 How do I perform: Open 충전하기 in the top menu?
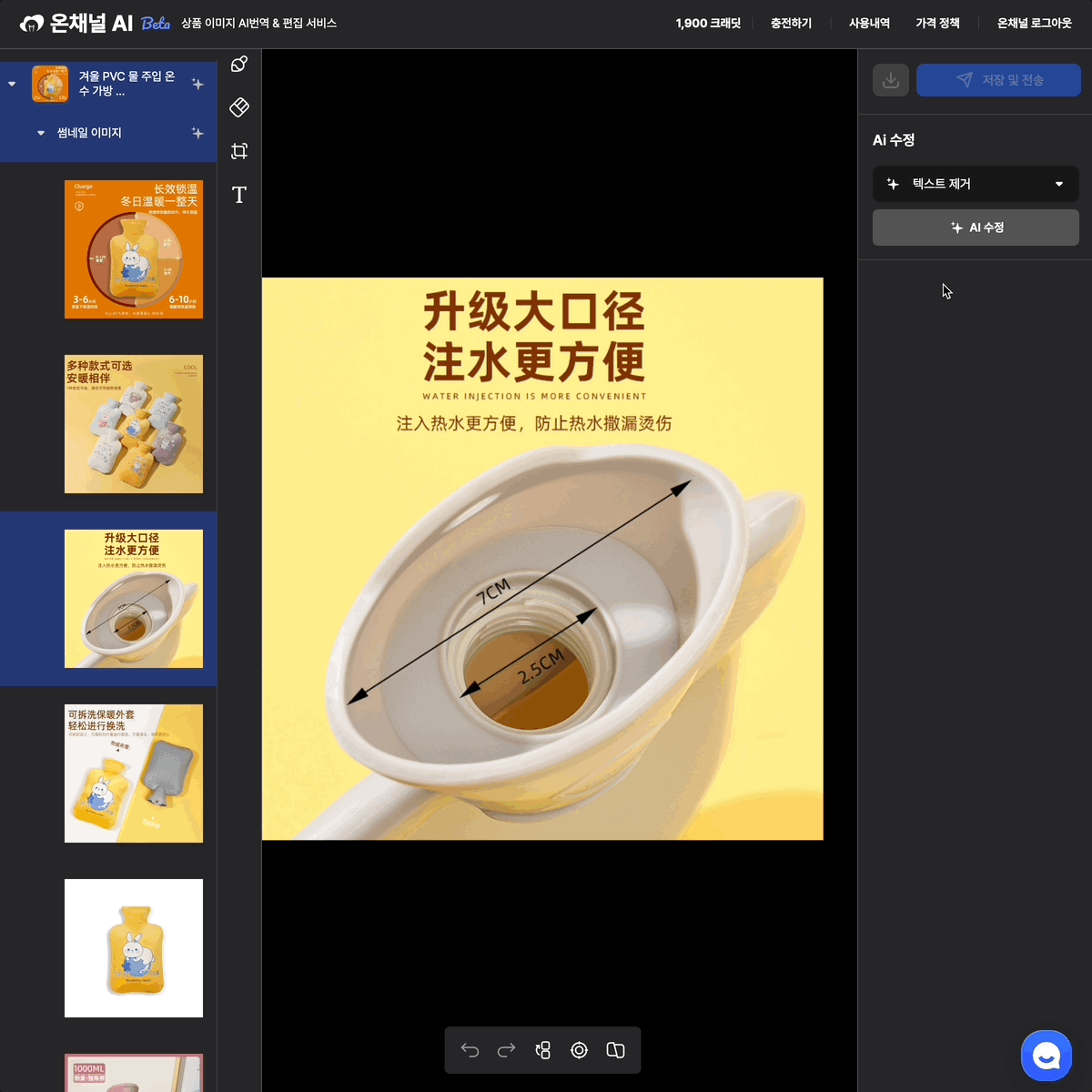(x=791, y=24)
